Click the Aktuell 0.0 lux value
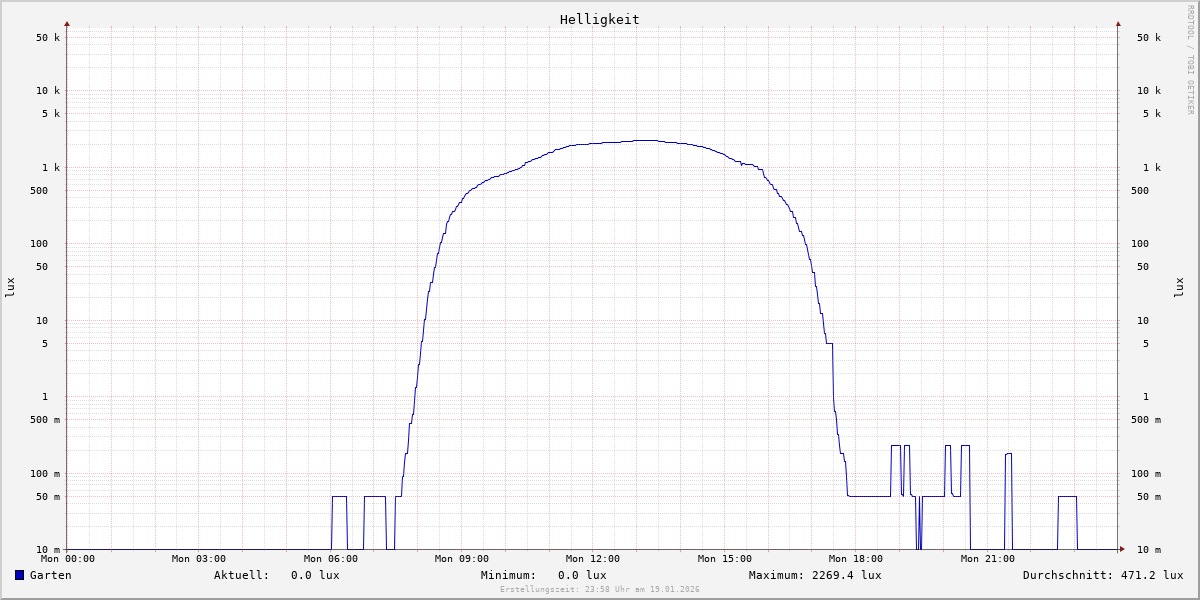The width and height of the screenshot is (1200, 600). pos(315,575)
